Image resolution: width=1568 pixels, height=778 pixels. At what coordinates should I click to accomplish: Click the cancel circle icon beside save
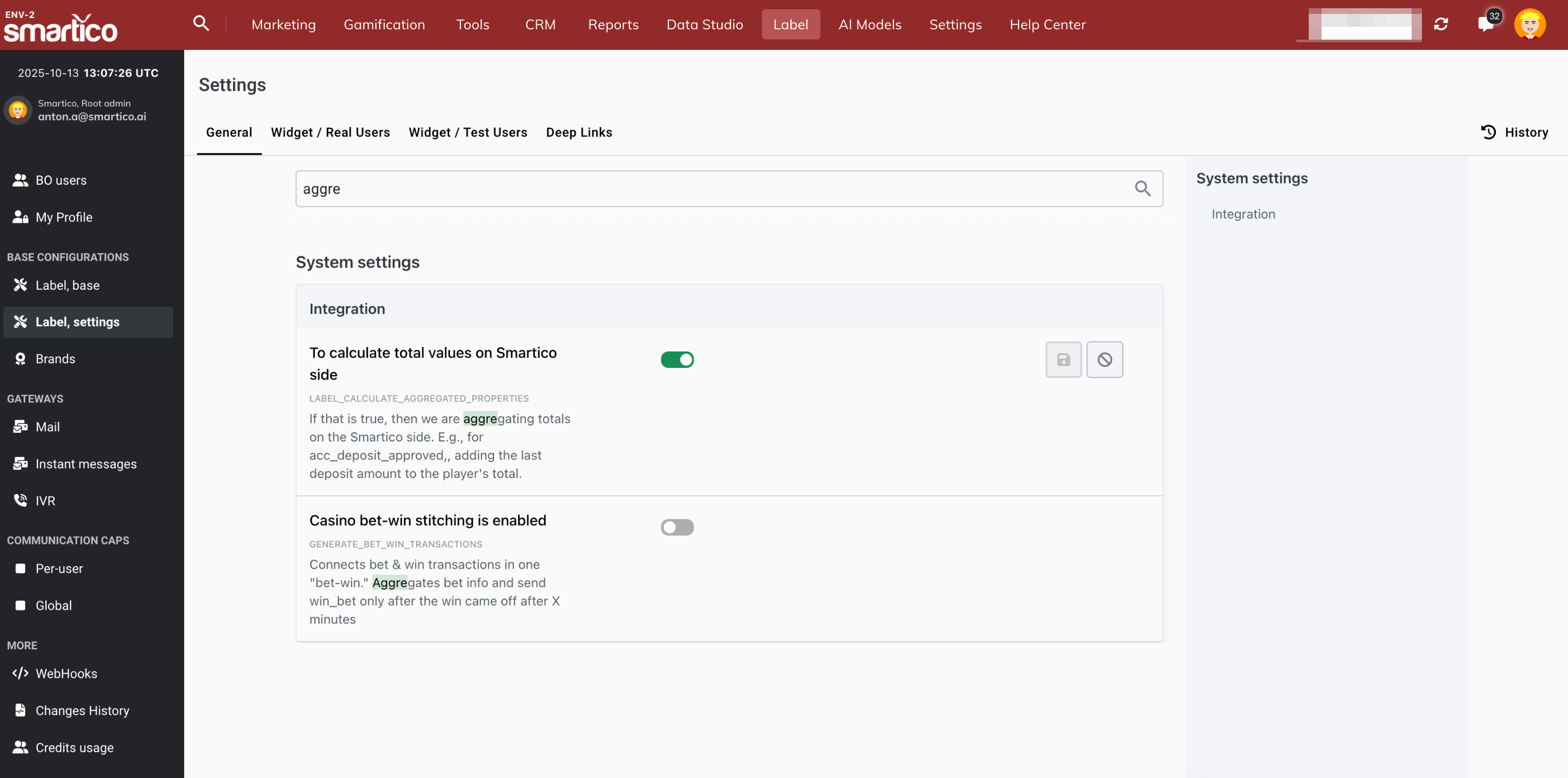1104,360
